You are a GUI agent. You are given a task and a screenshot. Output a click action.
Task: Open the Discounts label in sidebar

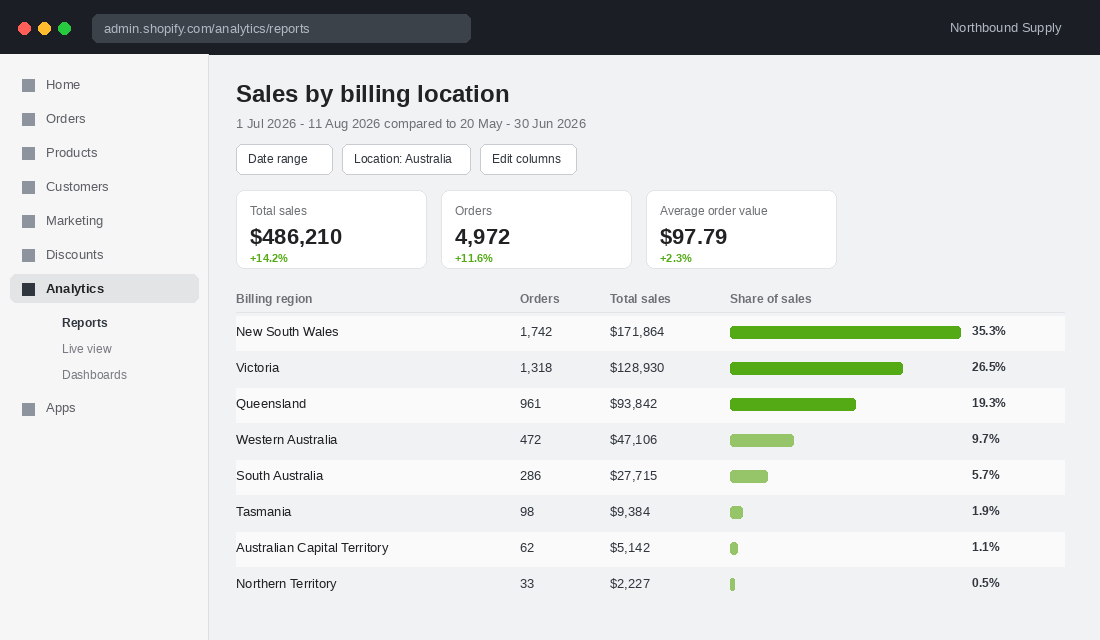point(74,255)
